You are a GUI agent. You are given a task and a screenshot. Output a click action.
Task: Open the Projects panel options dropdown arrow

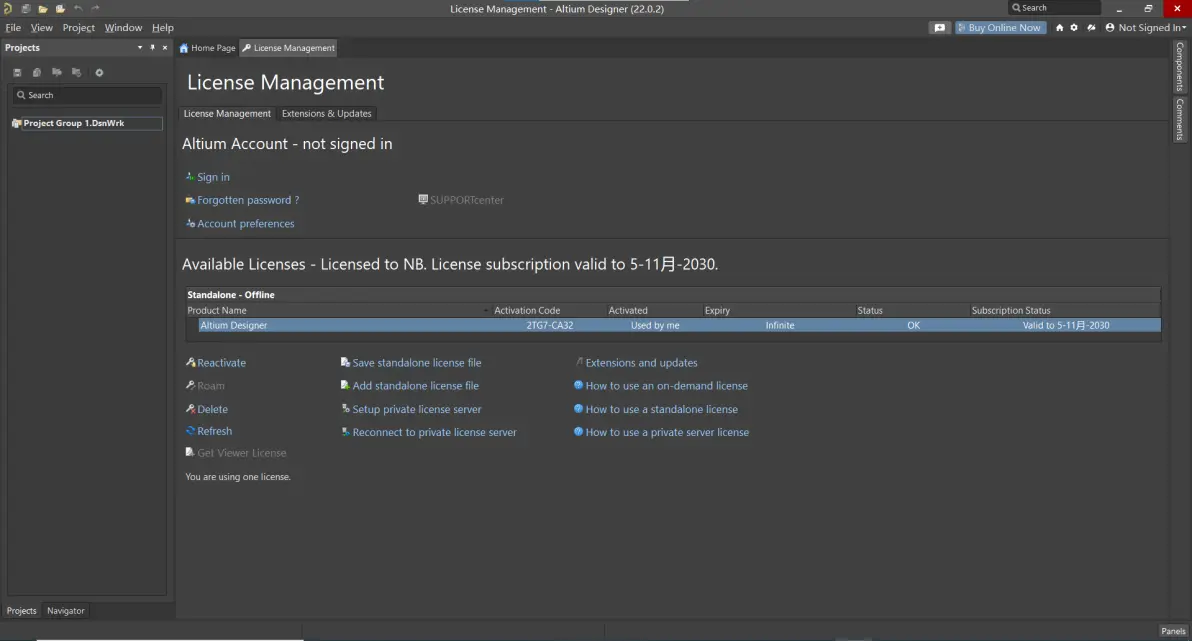139,47
